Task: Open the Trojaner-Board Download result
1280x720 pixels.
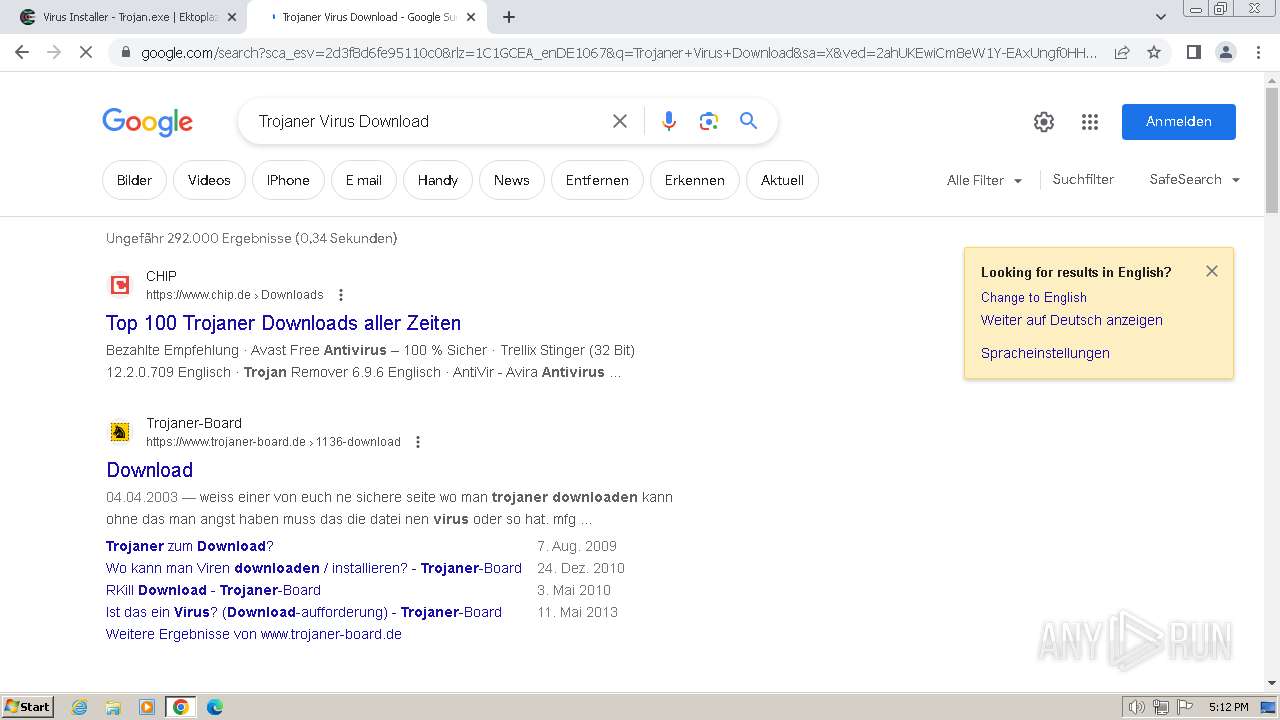Action: [149, 470]
